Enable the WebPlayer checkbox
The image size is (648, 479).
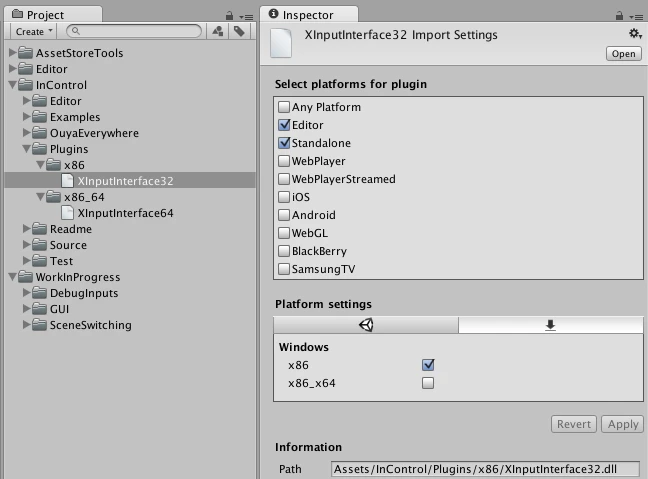click(x=284, y=161)
